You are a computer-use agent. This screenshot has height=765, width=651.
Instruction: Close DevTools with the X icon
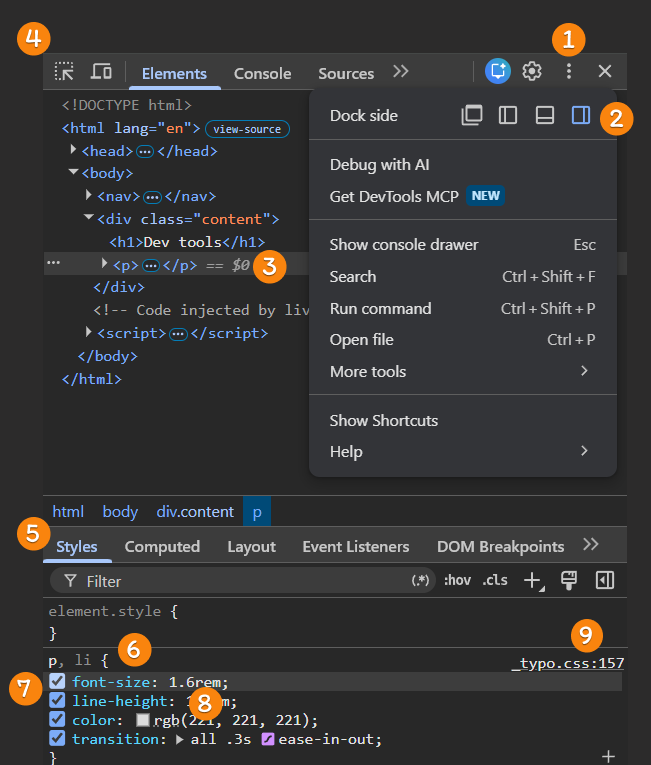tap(605, 71)
